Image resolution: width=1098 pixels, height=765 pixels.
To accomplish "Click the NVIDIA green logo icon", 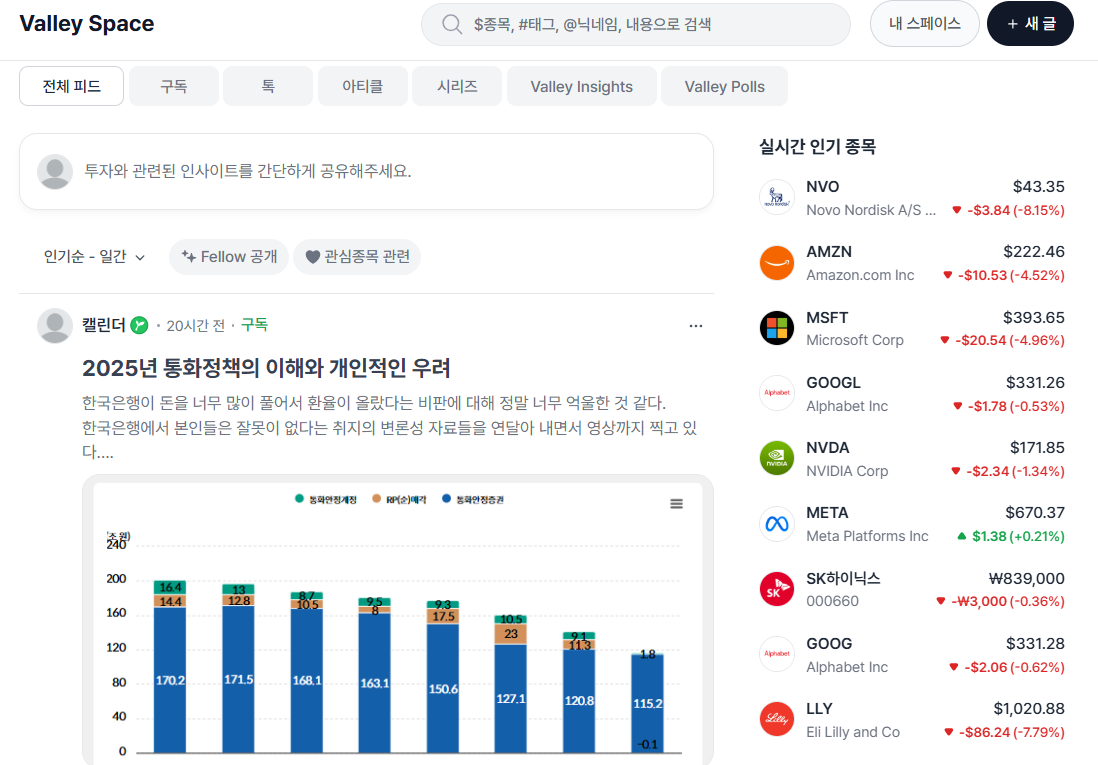I will 776,459.
